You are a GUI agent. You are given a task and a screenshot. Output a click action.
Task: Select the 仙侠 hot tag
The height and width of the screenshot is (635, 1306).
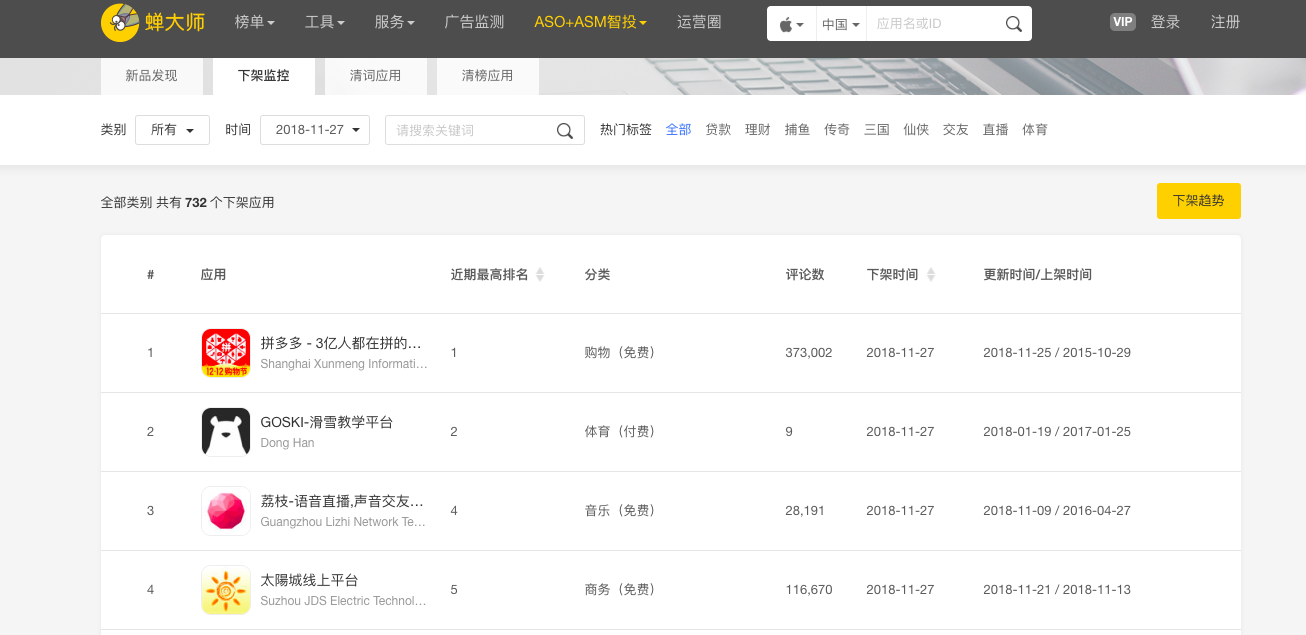916,130
